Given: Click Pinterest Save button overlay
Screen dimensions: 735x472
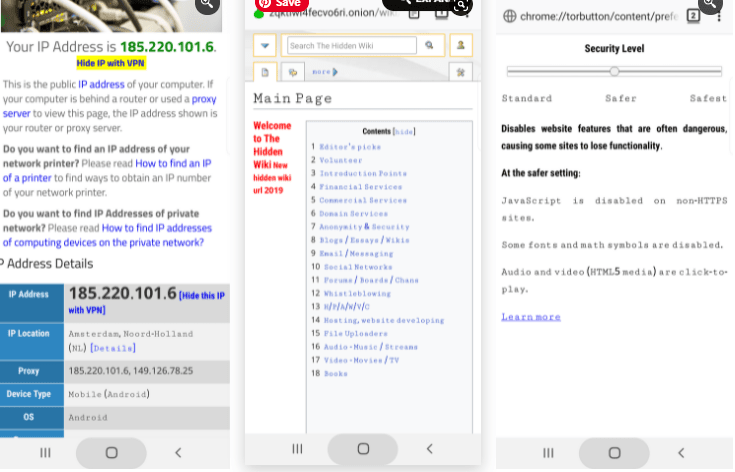Looking at the screenshot, I should click(x=281, y=4).
